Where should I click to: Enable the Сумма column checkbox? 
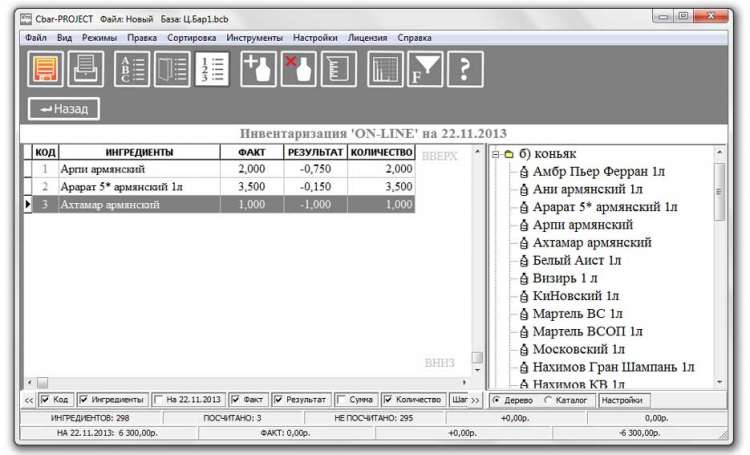pyautogui.click(x=341, y=400)
